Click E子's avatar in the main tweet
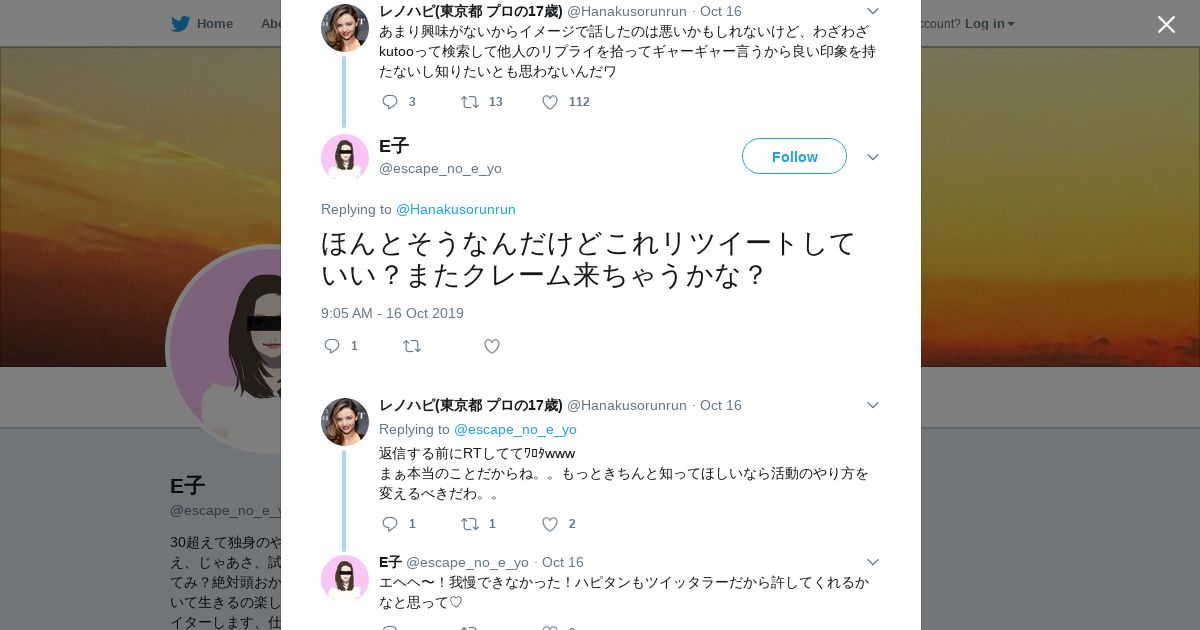 pos(345,157)
